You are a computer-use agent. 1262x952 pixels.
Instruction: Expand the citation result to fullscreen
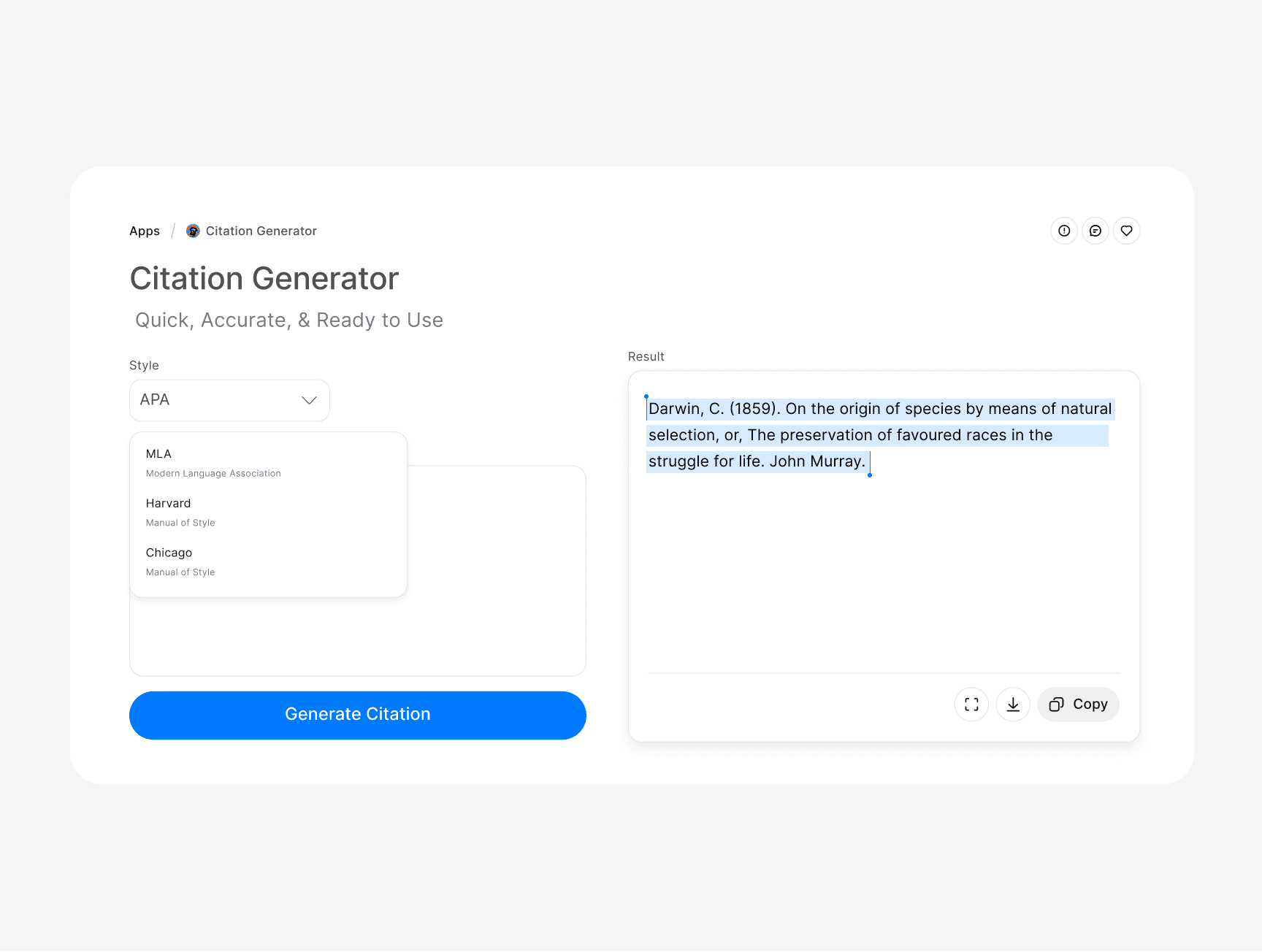coord(971,704)
